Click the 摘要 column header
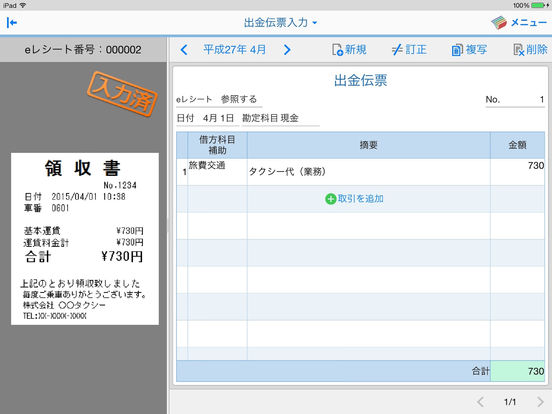This screenshot has width=552, height=414. click(369, 145)
